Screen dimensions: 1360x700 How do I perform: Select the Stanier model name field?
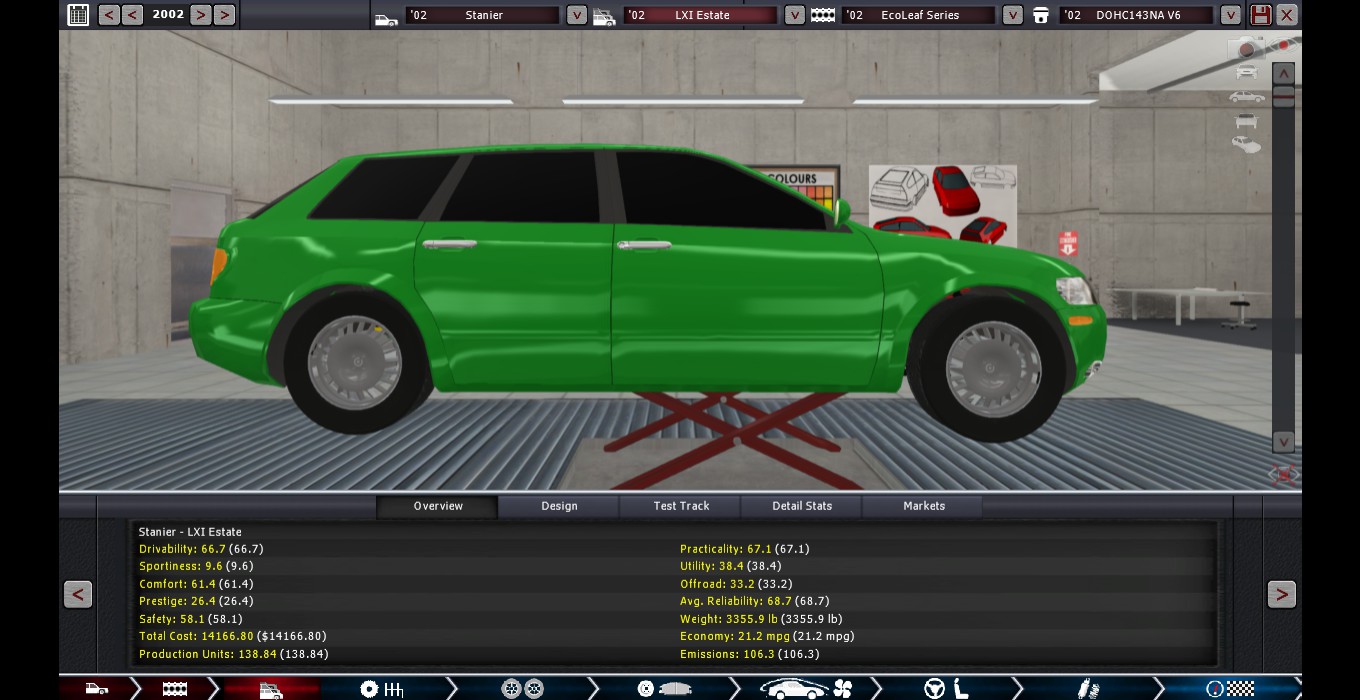tap(483, 15)
